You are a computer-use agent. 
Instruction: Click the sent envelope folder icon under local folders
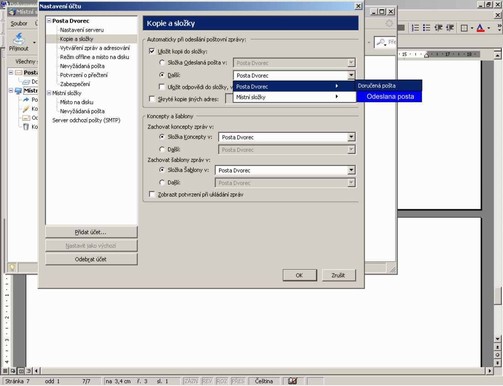tap(26, 118)
